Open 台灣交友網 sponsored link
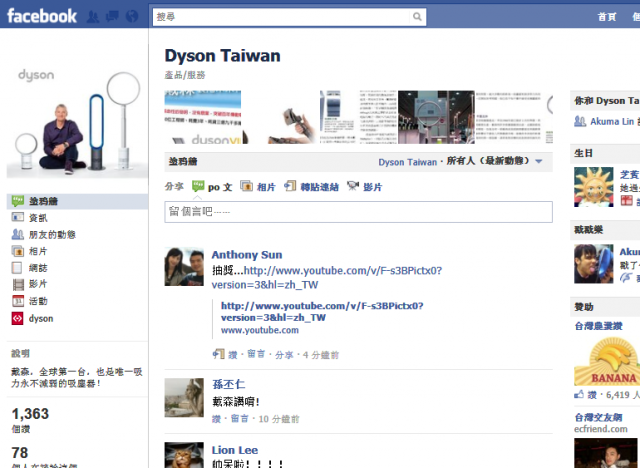 pos(598,417)
